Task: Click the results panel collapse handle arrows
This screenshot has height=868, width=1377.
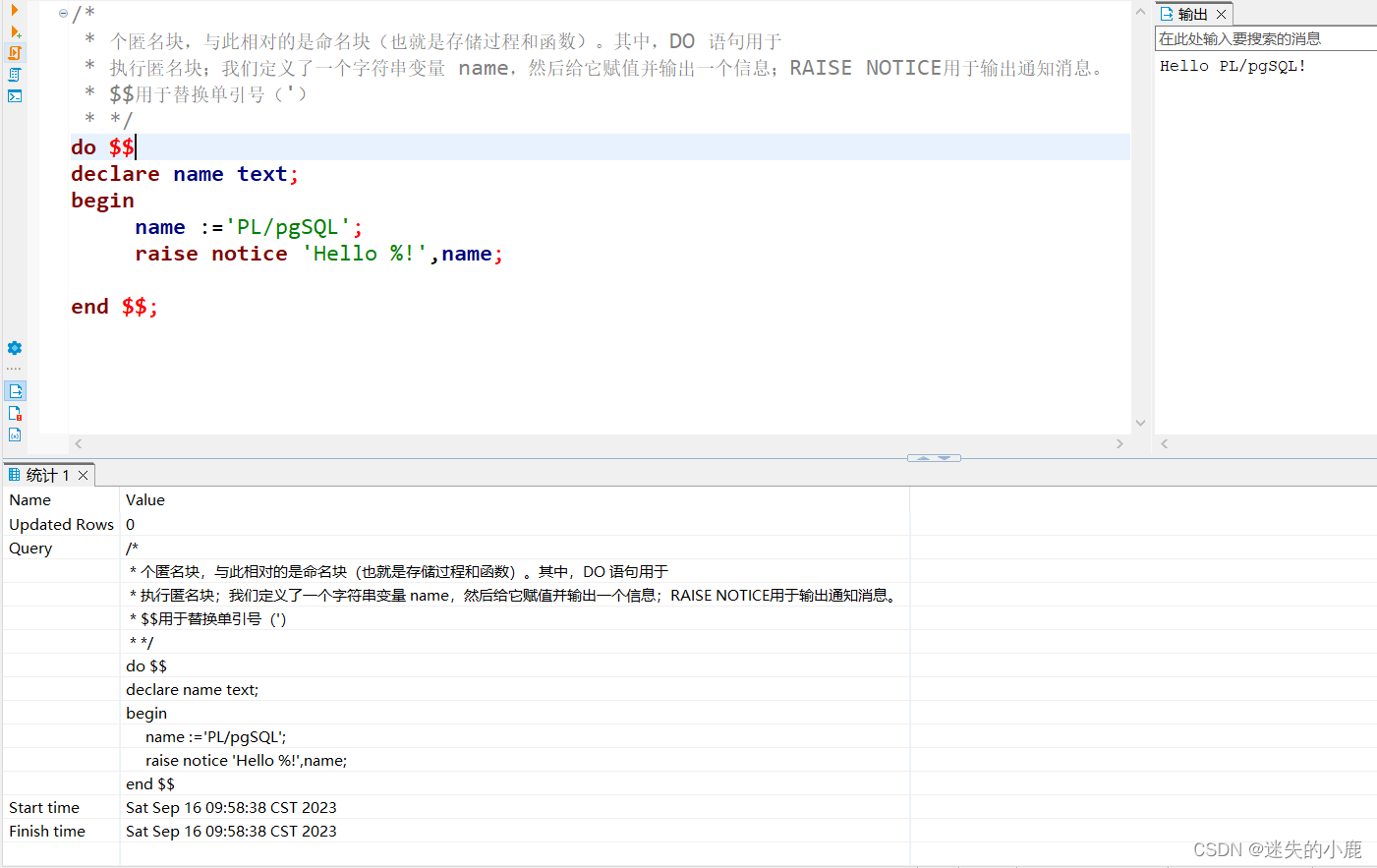Action: [934, 458]
